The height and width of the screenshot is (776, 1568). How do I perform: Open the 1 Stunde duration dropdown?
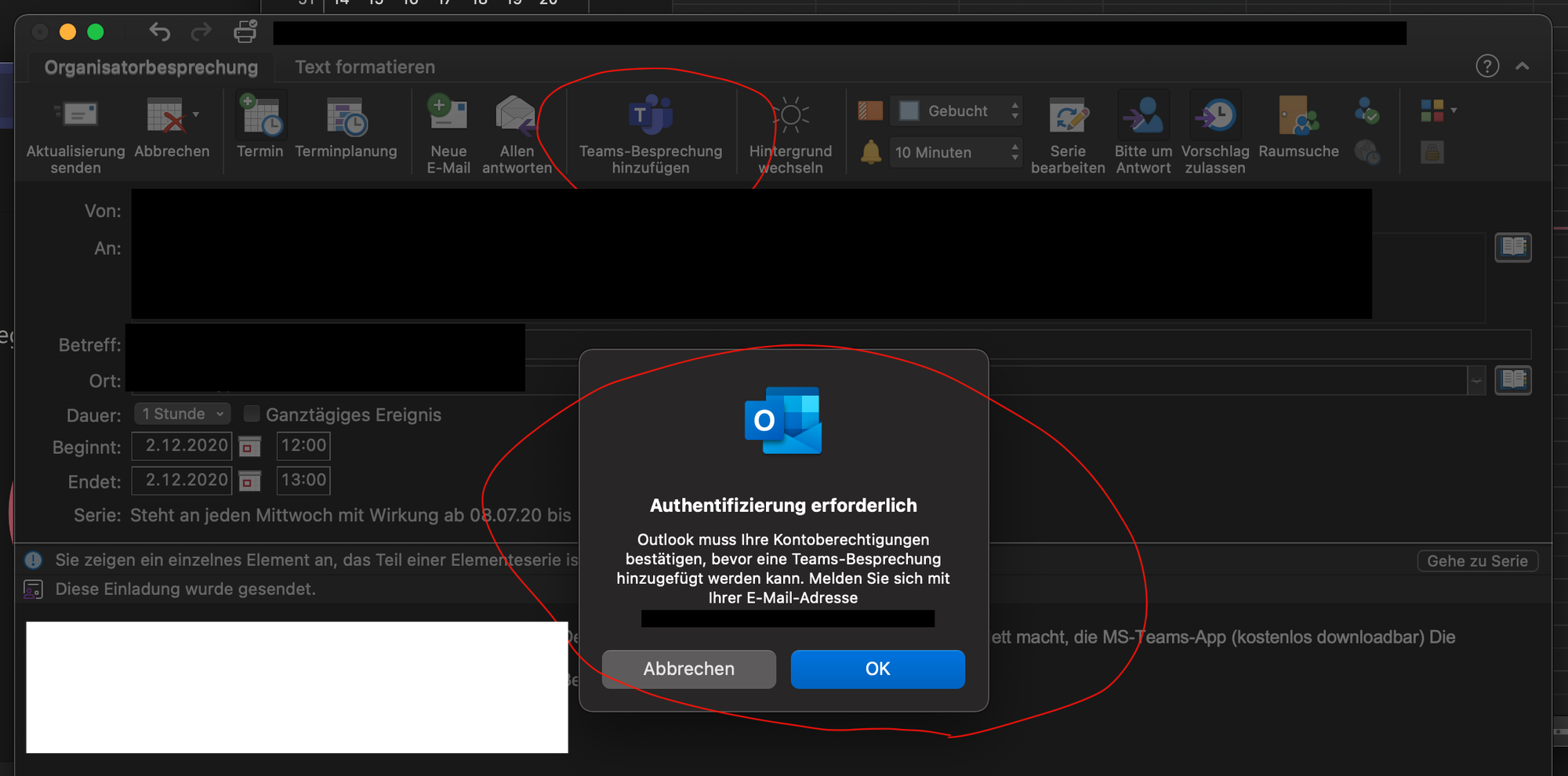point(183,414)
